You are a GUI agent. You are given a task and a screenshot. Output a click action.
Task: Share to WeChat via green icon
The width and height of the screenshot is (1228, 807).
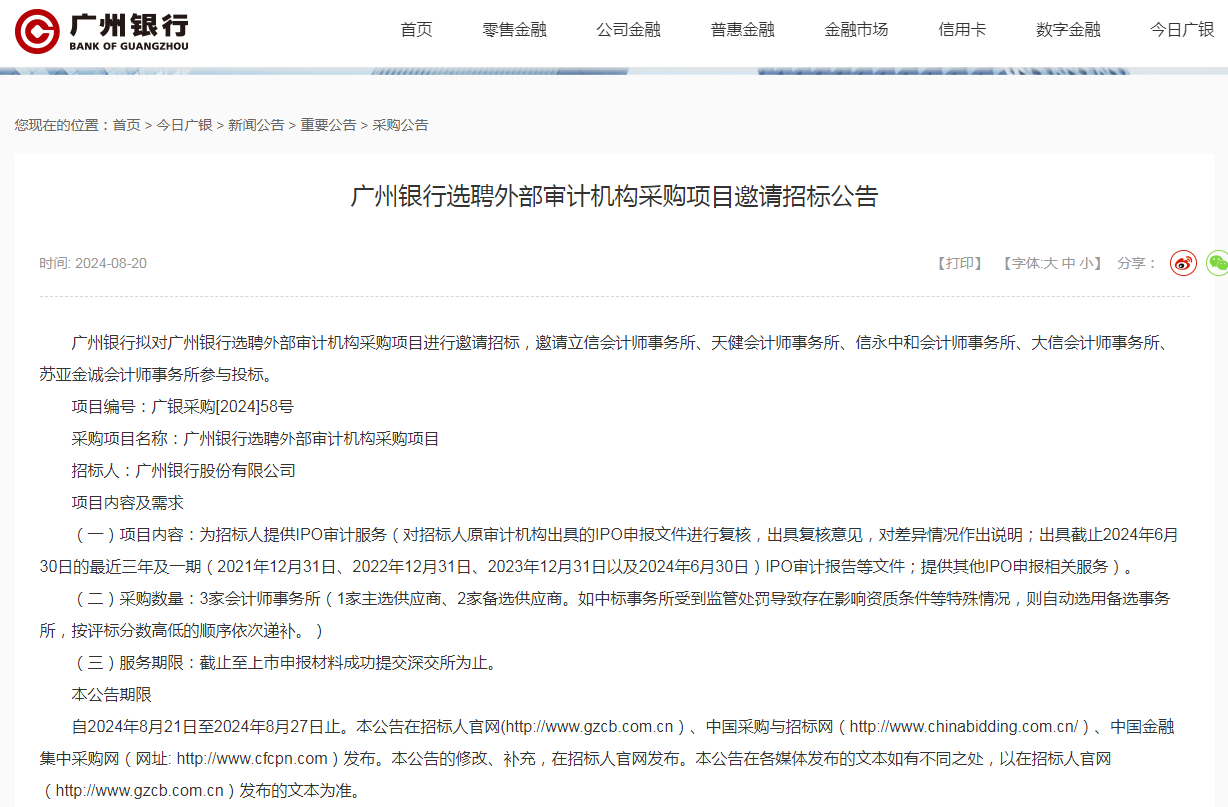pyautogui.click(x=1217, y=263)
